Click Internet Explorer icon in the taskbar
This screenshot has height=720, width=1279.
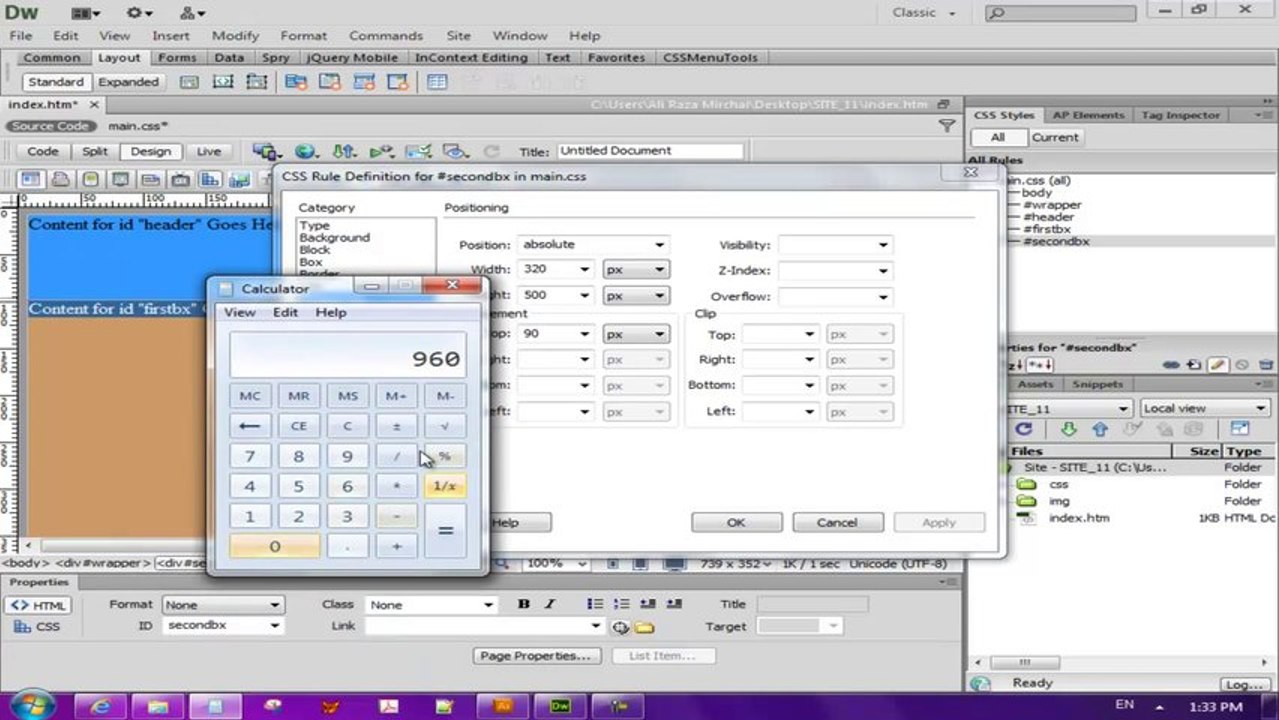(100, 706)
